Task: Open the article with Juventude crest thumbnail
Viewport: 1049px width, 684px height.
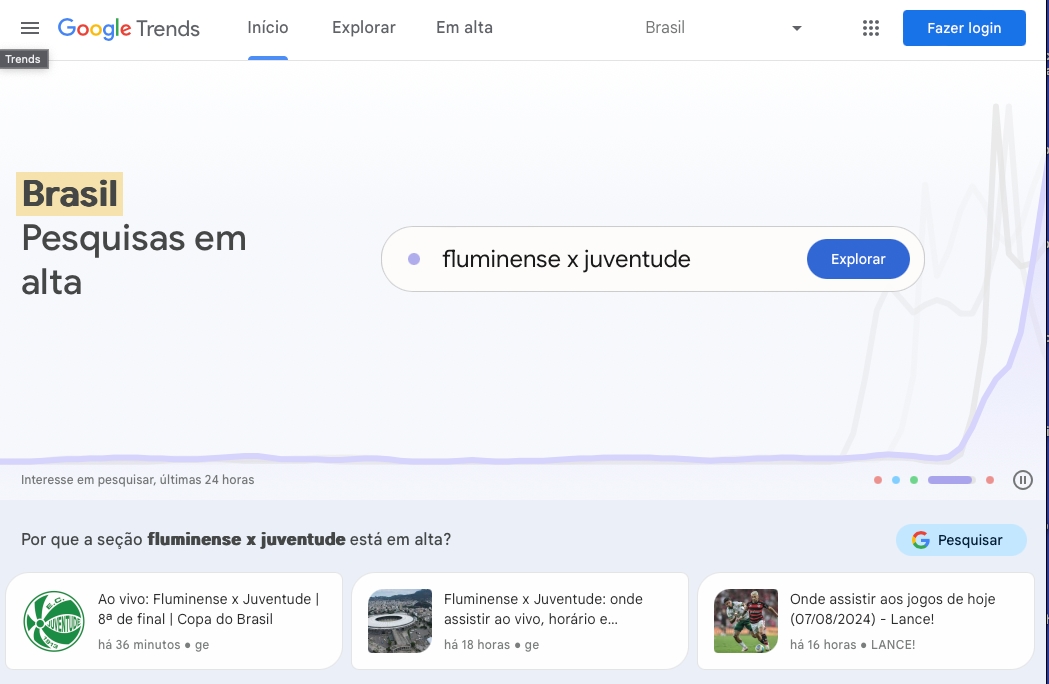Action: coord(174,621)
